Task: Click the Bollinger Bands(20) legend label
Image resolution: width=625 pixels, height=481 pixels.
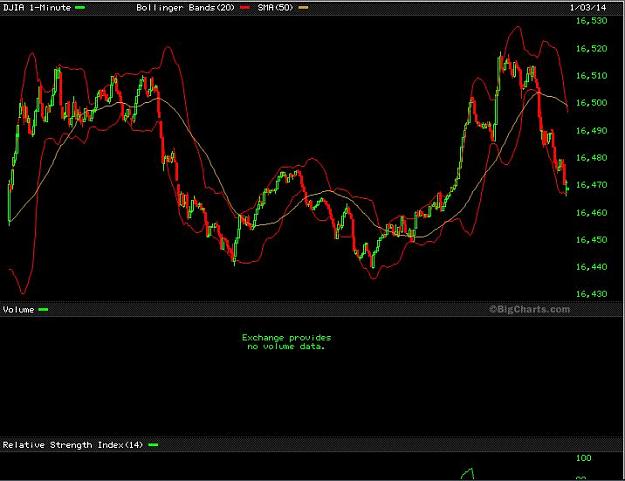Action: coord(185,8)
